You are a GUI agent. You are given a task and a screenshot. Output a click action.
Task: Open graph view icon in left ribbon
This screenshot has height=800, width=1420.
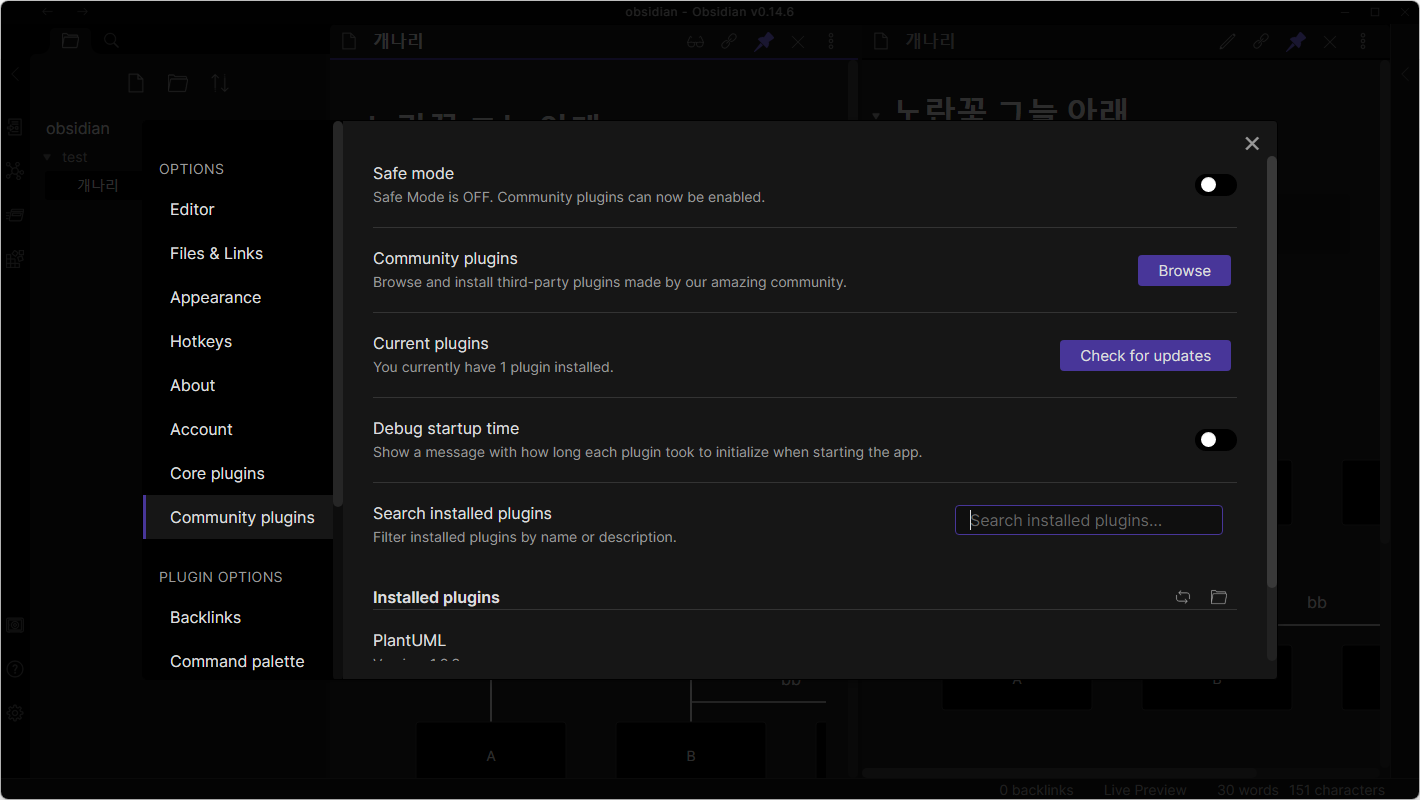14,170
